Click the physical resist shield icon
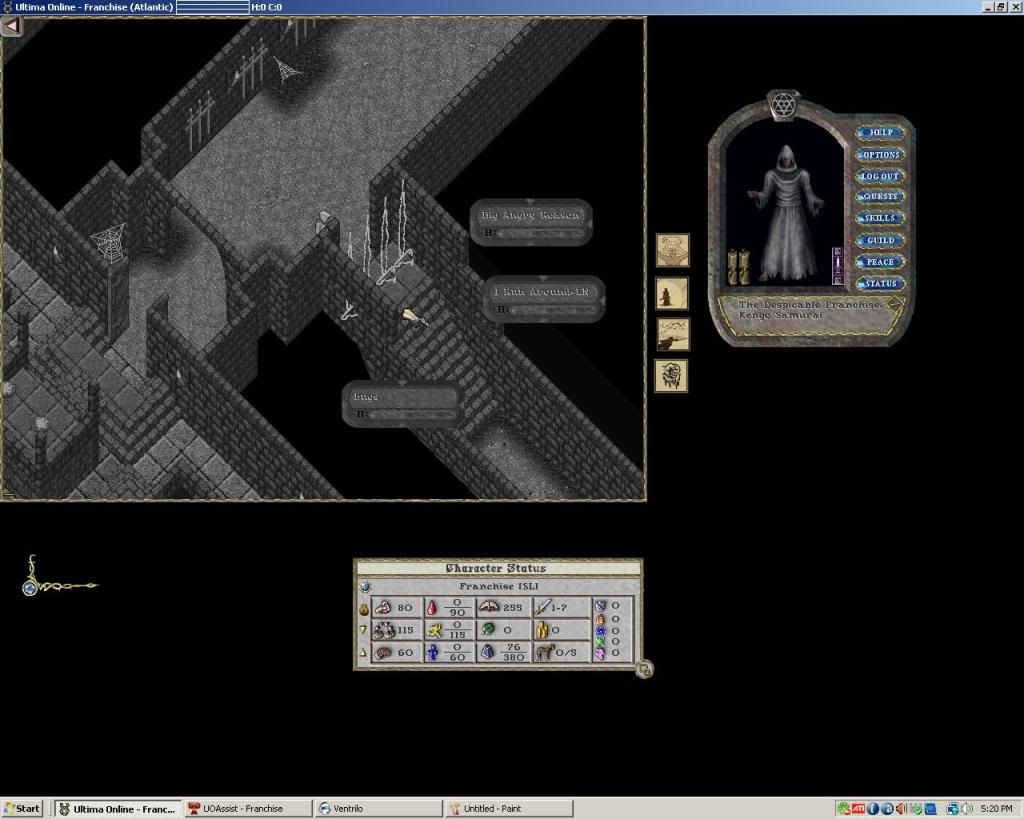 pos(600,606)
